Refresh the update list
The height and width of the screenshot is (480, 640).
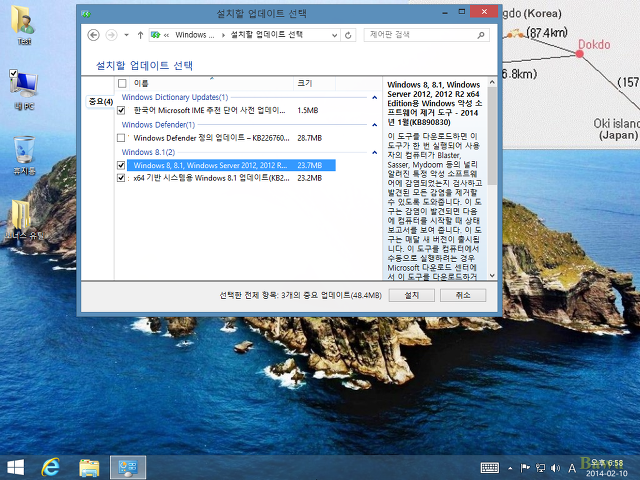pos(348,35)
